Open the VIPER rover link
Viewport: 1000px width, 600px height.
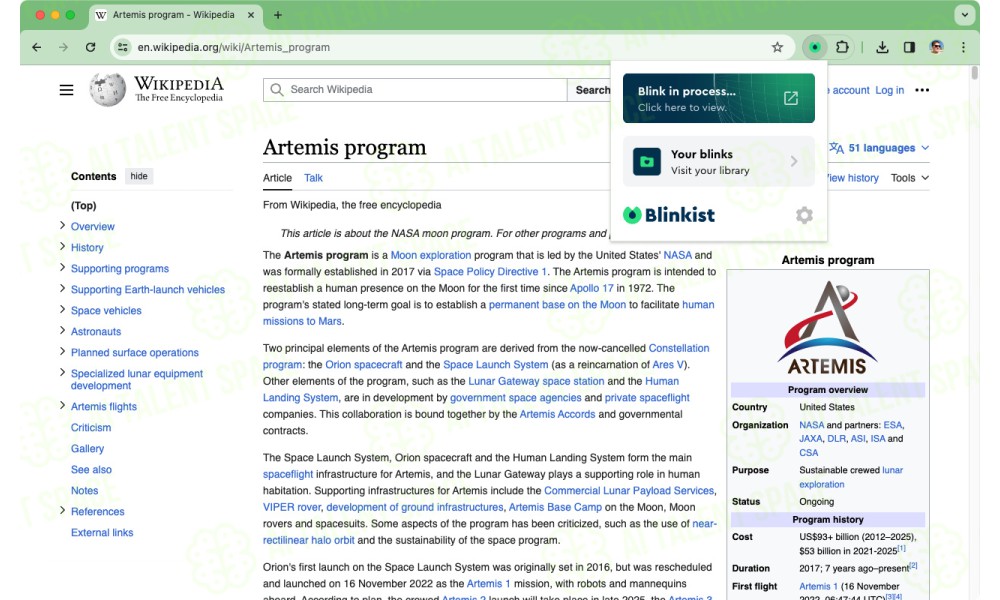point(292,508)
